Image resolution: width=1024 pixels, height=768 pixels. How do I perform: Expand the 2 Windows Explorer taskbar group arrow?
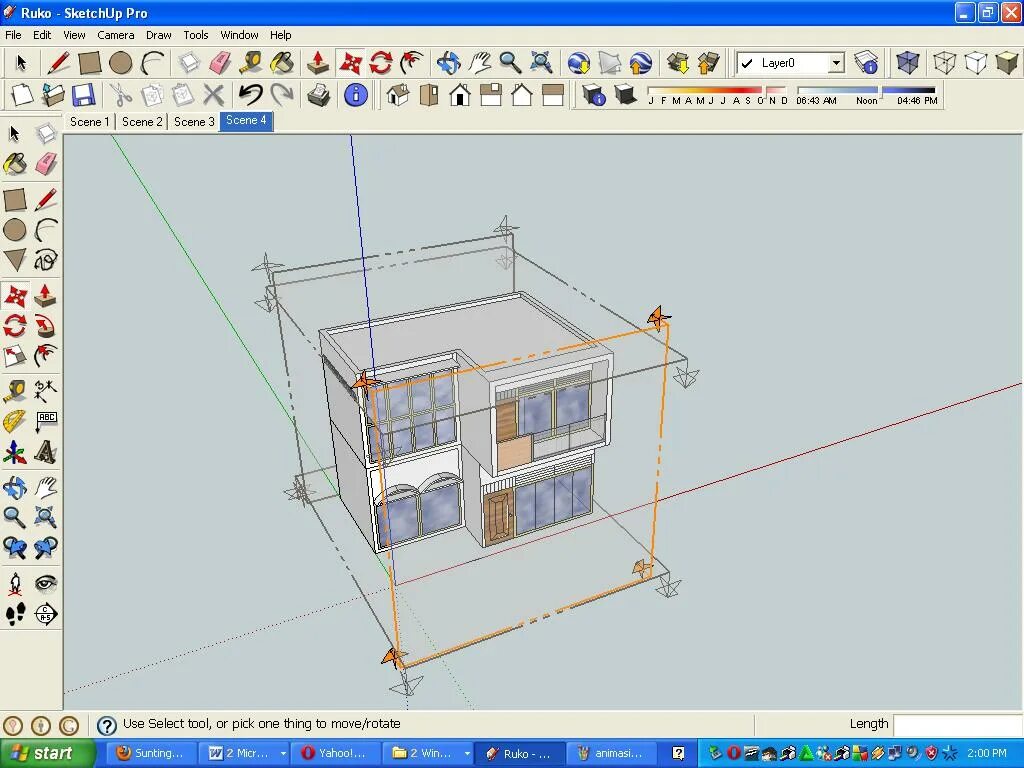click(467, 753)
